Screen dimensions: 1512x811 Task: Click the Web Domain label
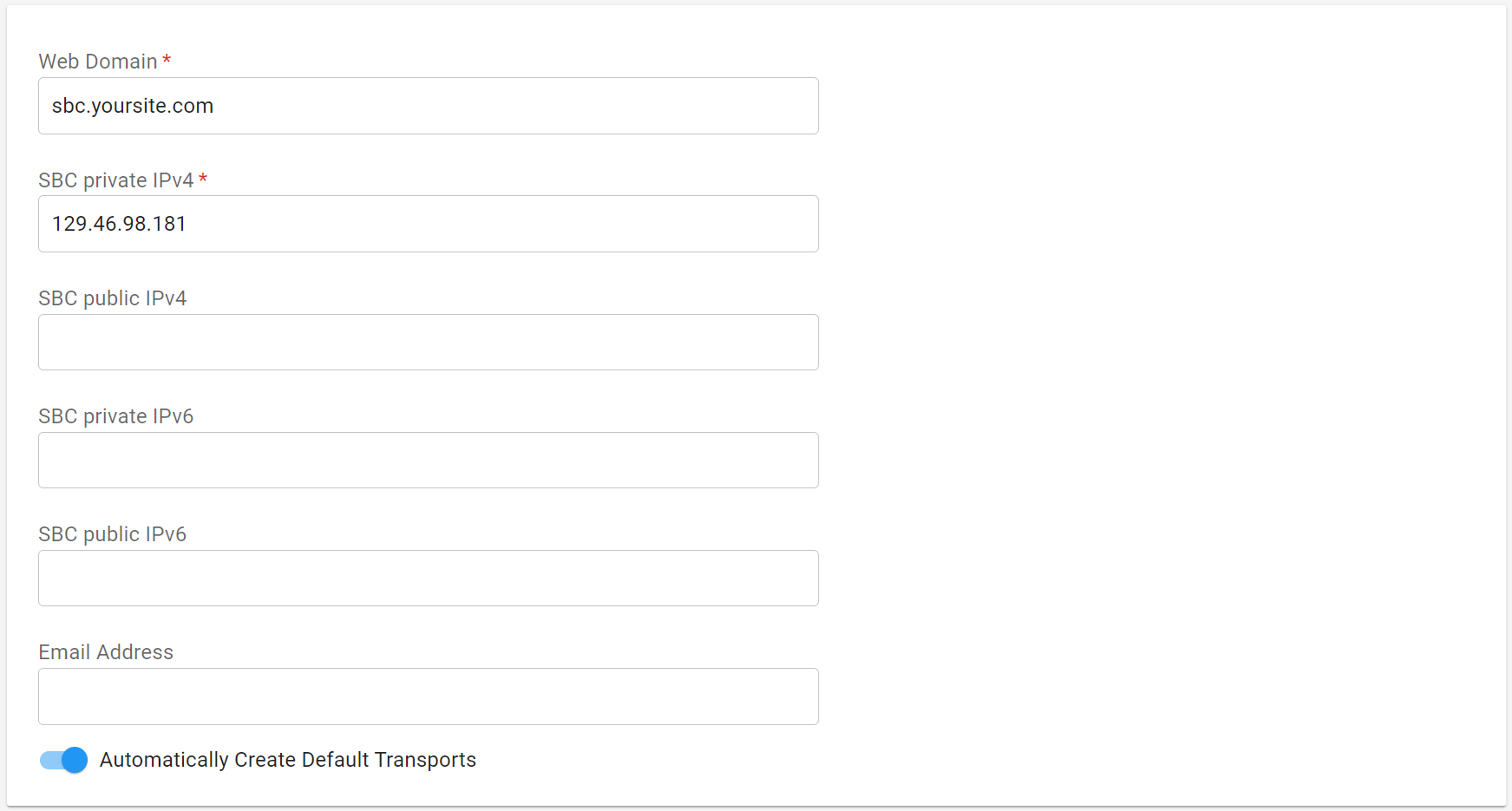pos(98,62)
